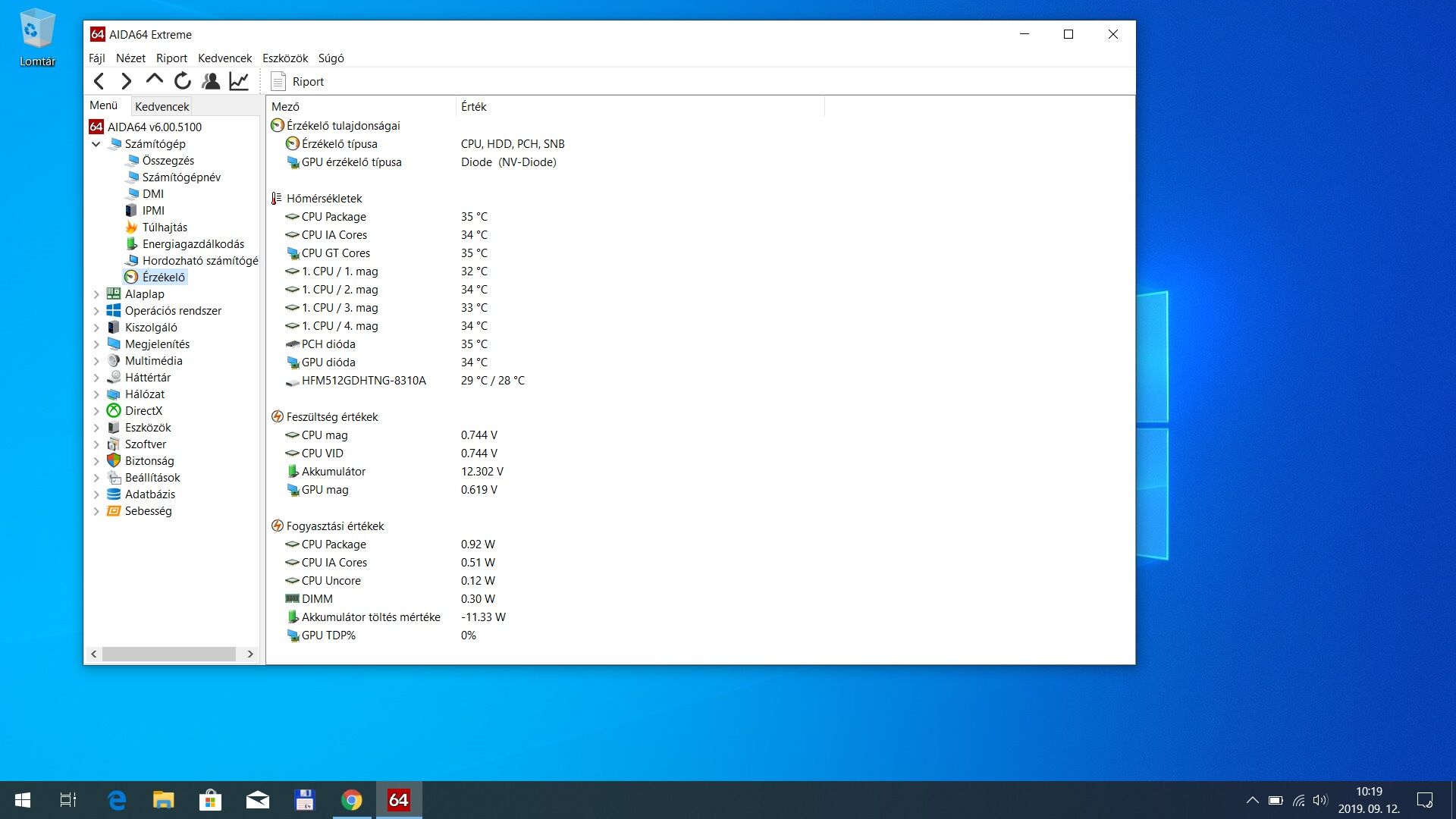Switch to the Kedvencek tab in sidebar
The image size is (1456, 819).
(x=162, y=106)
